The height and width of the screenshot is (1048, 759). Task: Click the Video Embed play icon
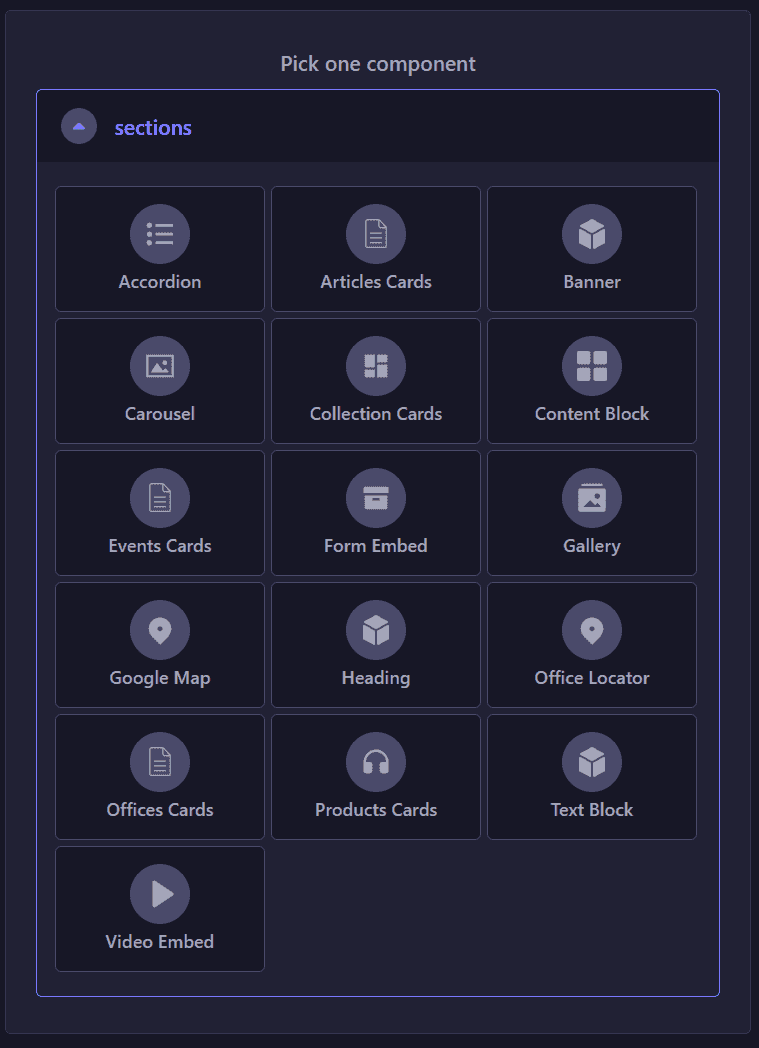tap(160, 893)
